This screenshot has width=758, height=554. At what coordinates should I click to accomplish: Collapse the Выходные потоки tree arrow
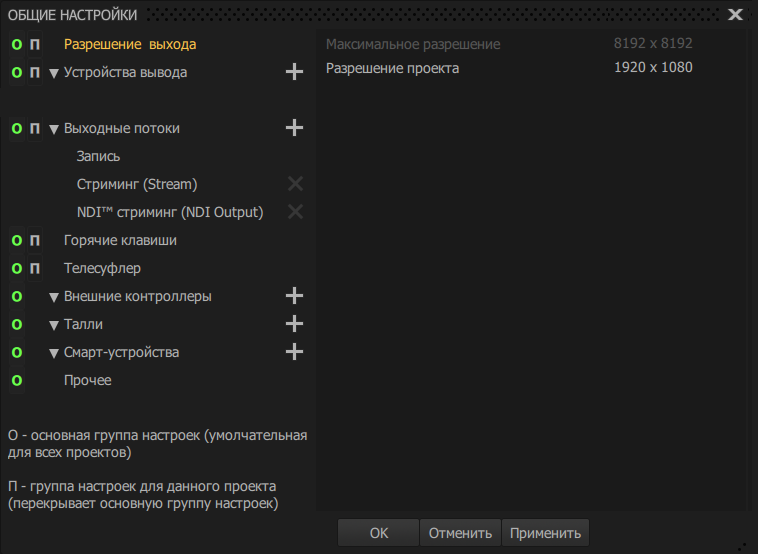coord(54,129)
